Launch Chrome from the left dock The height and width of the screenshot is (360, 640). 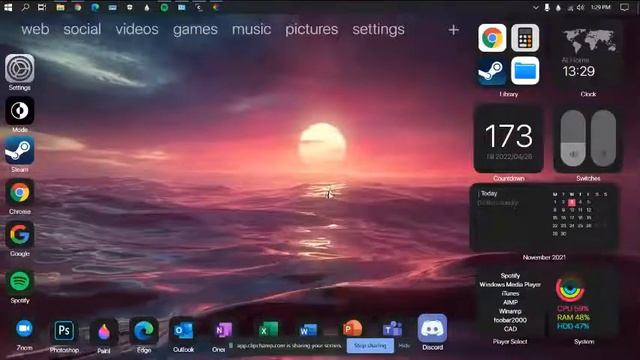point(20,192)
